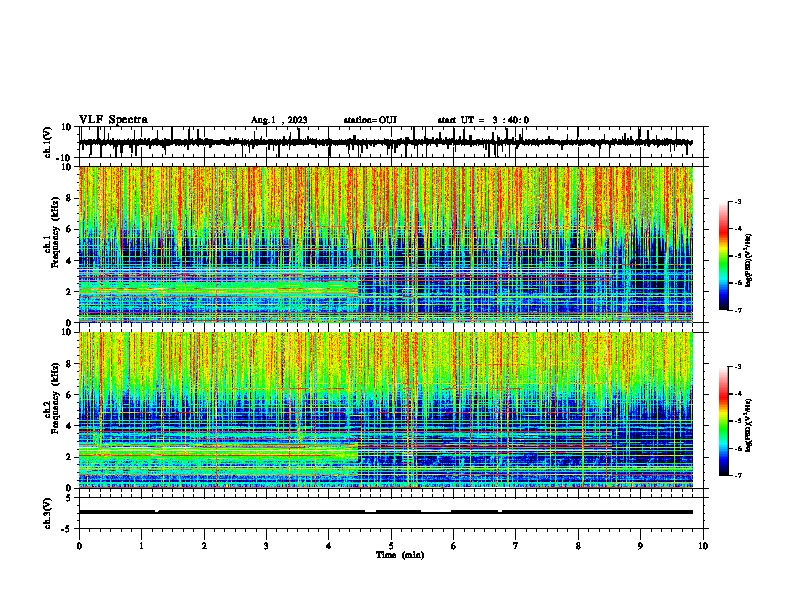Screen dimensions: 792x612
Task: Click the ch.1 color bar's log(PSD) label
Action: point(749,261)
